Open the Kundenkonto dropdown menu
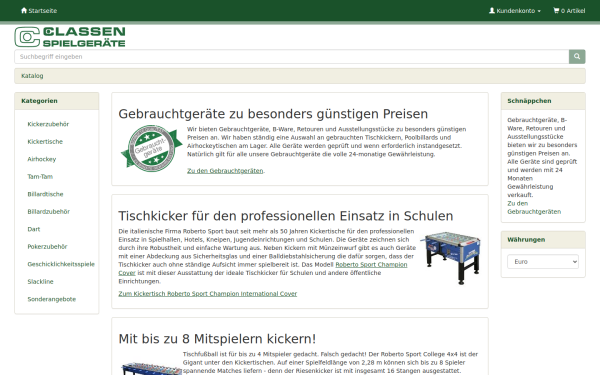 point(515,11)
